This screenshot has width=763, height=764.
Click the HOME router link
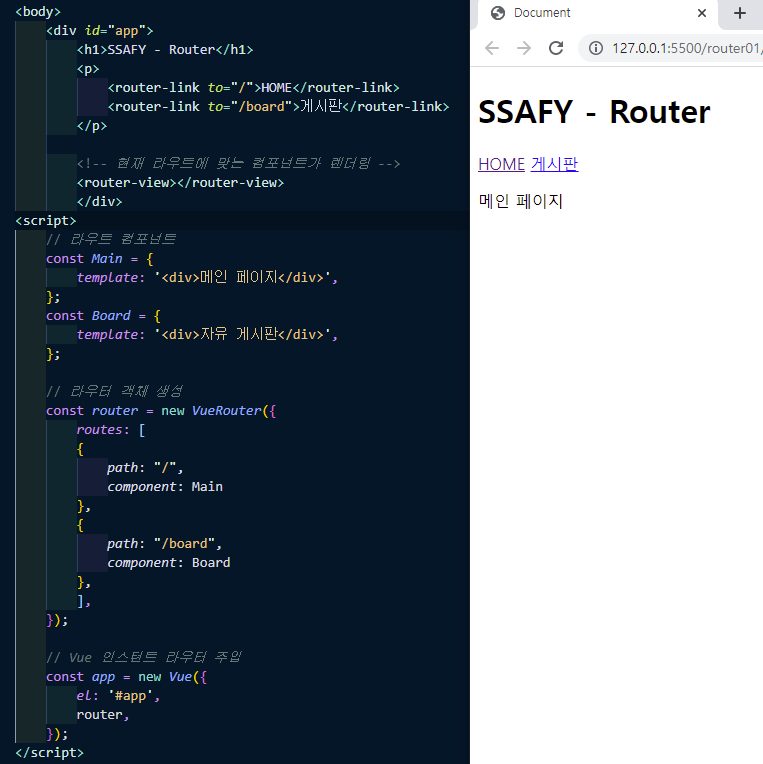501,164
